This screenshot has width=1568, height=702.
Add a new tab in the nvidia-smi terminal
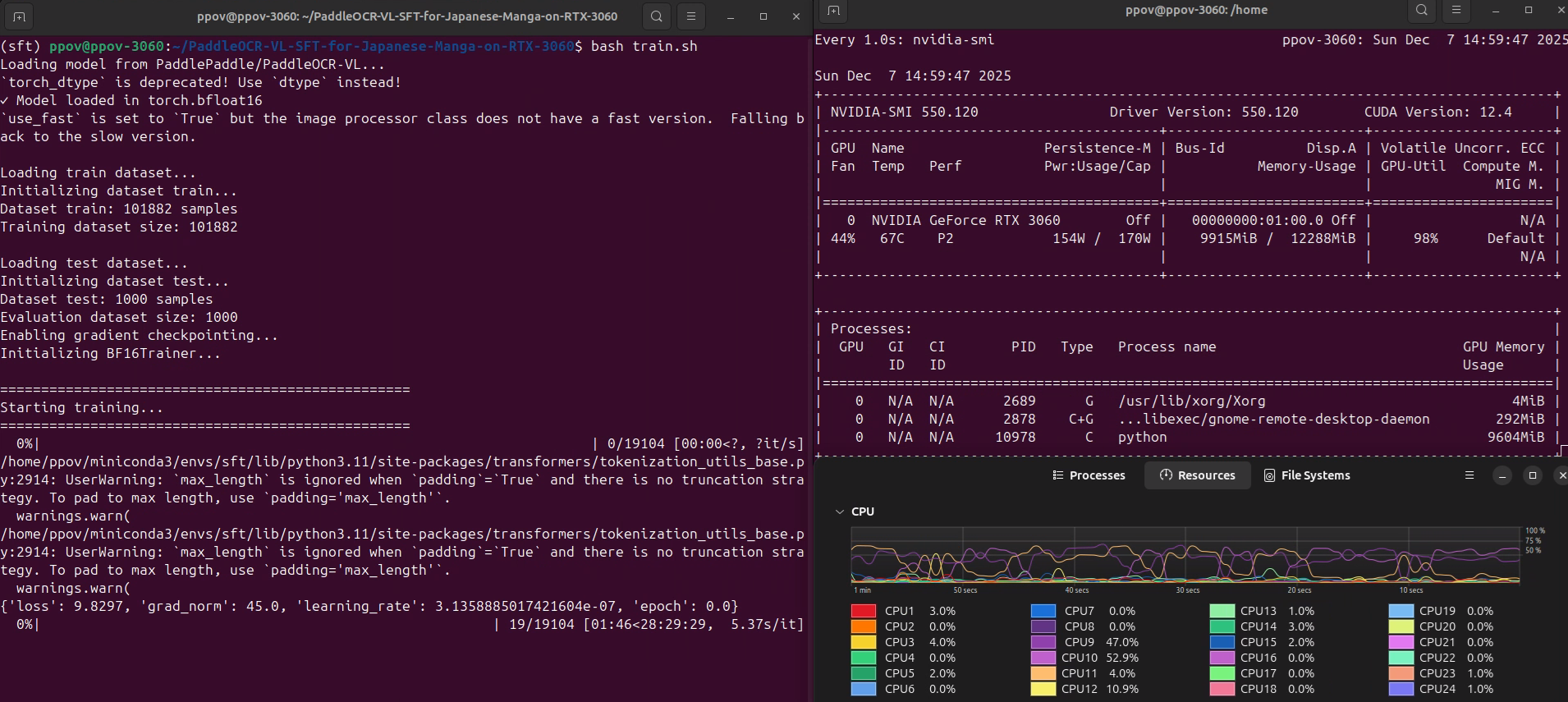833,11
